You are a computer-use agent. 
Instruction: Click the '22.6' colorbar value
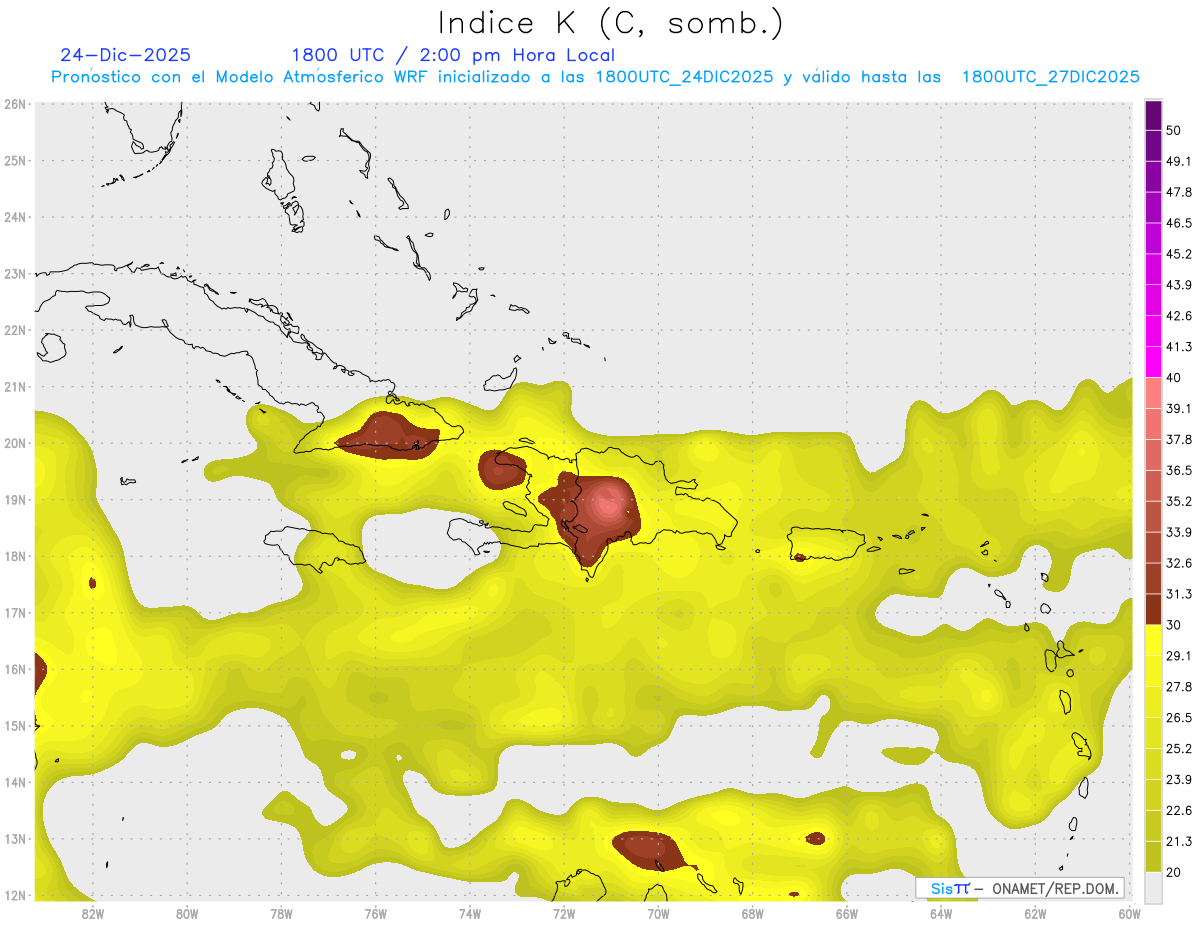click(1179, 810)
